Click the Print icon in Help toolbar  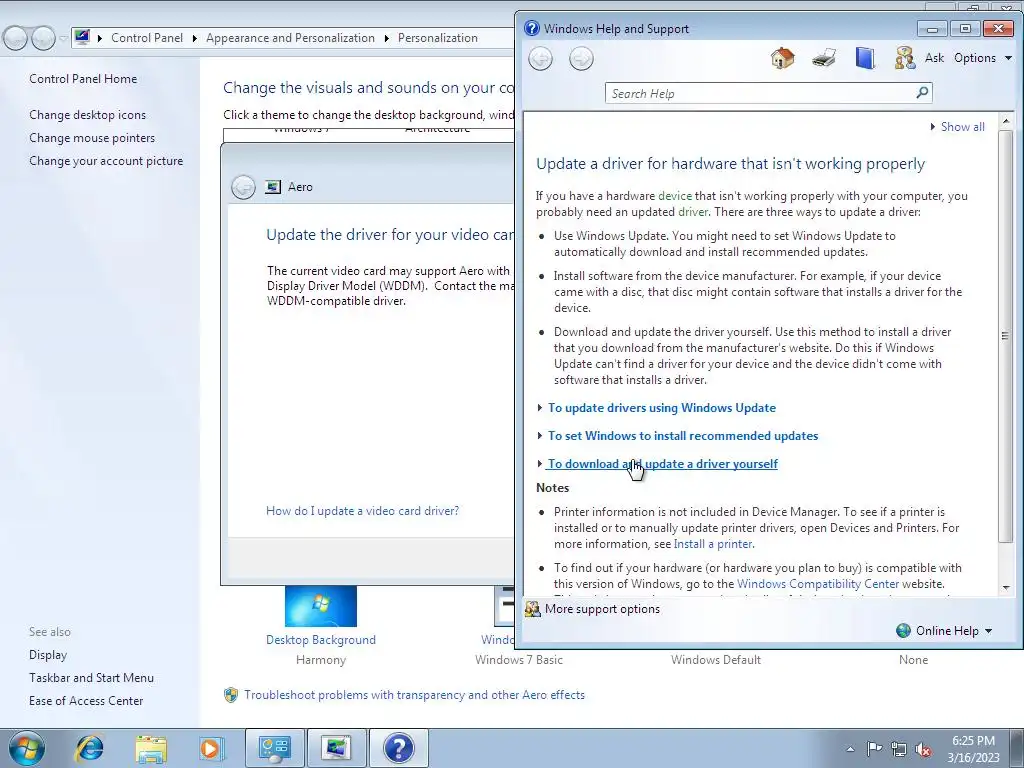click(824, 58)
